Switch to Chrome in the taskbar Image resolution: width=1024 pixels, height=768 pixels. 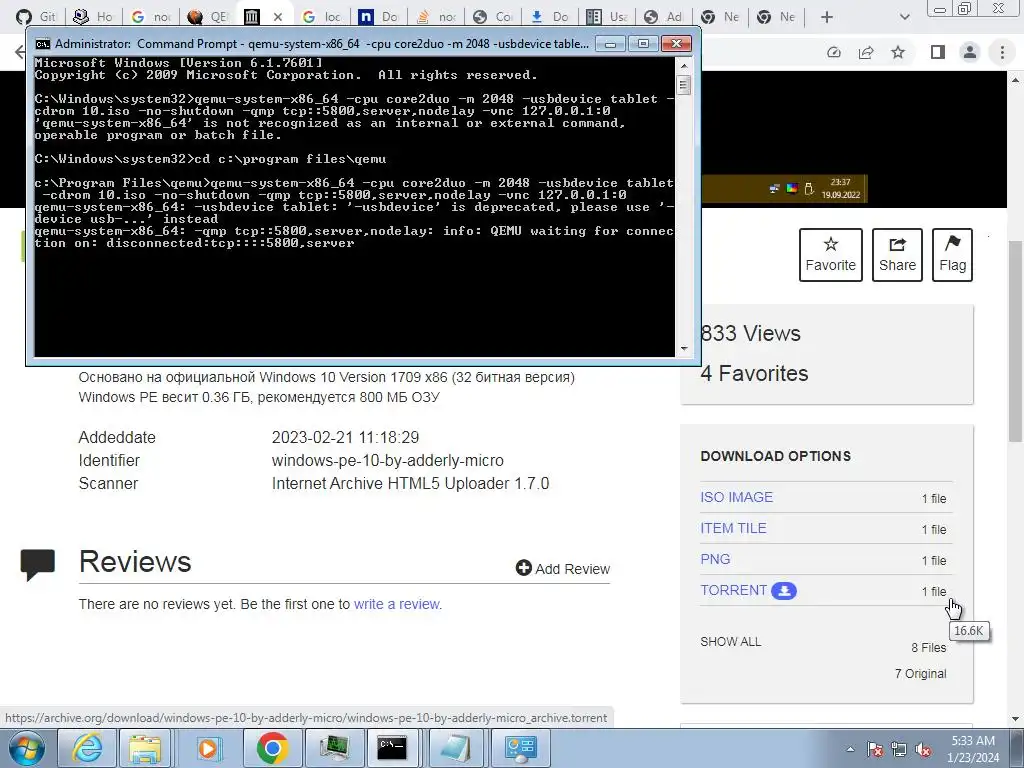(x=272, y=748)
